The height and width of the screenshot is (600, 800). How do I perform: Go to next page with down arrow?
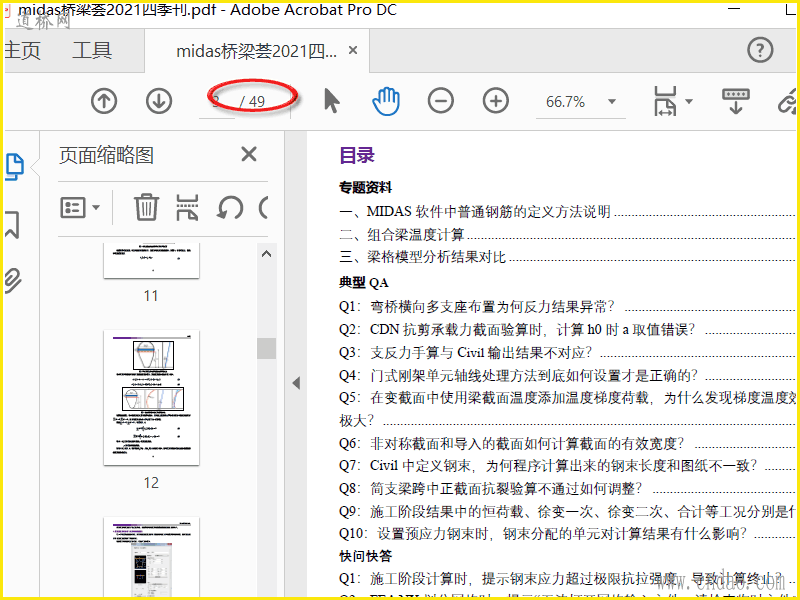pos(159,101)
